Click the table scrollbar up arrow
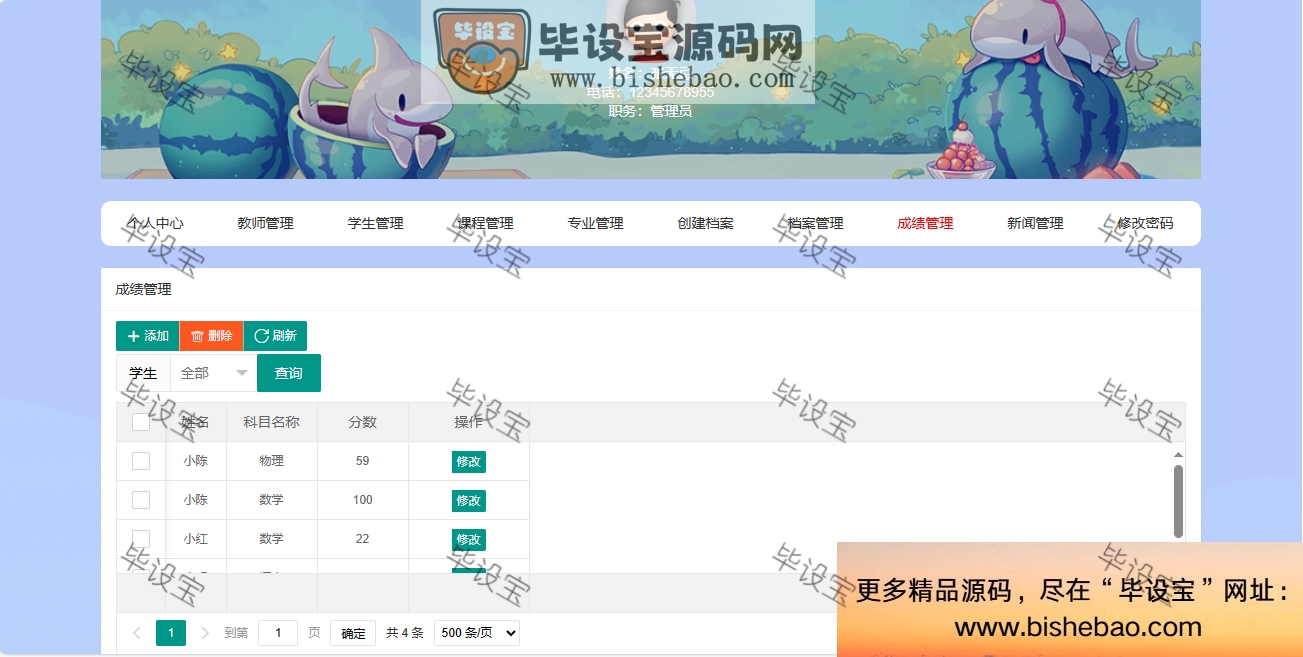Screen dimensions: 1303x657 coord(1178,454)
